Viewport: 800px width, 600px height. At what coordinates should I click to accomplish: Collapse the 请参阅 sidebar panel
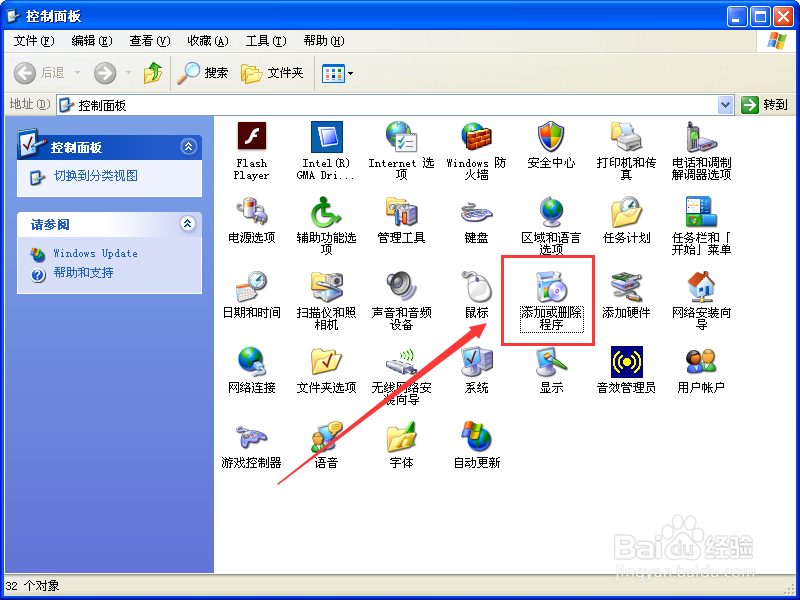point(188,223)
